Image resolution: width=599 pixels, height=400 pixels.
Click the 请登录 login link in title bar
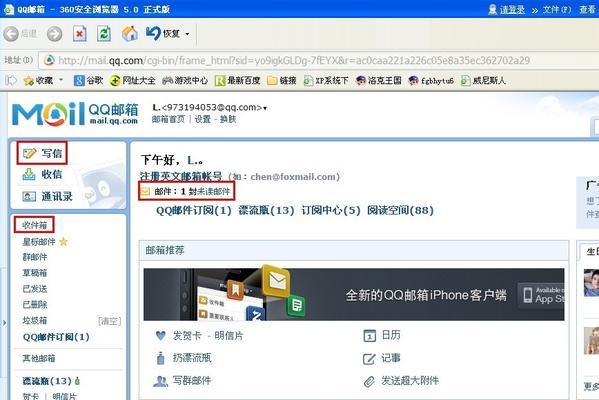pos(512,9)
